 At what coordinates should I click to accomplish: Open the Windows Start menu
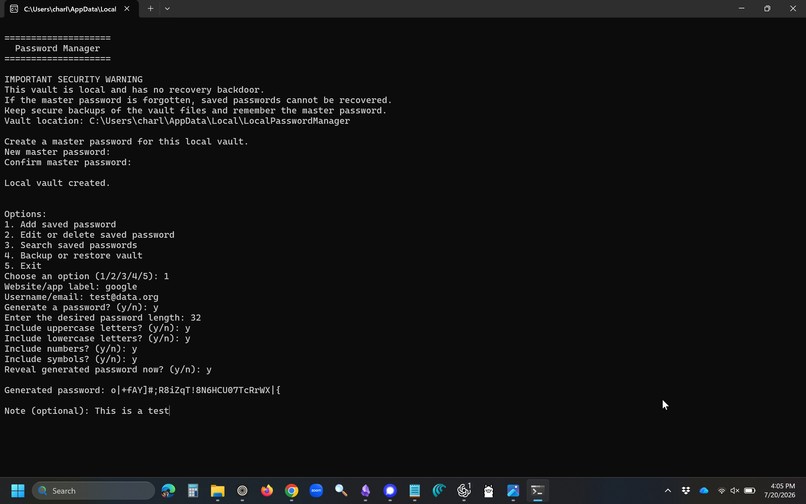(x=17, y=491)
